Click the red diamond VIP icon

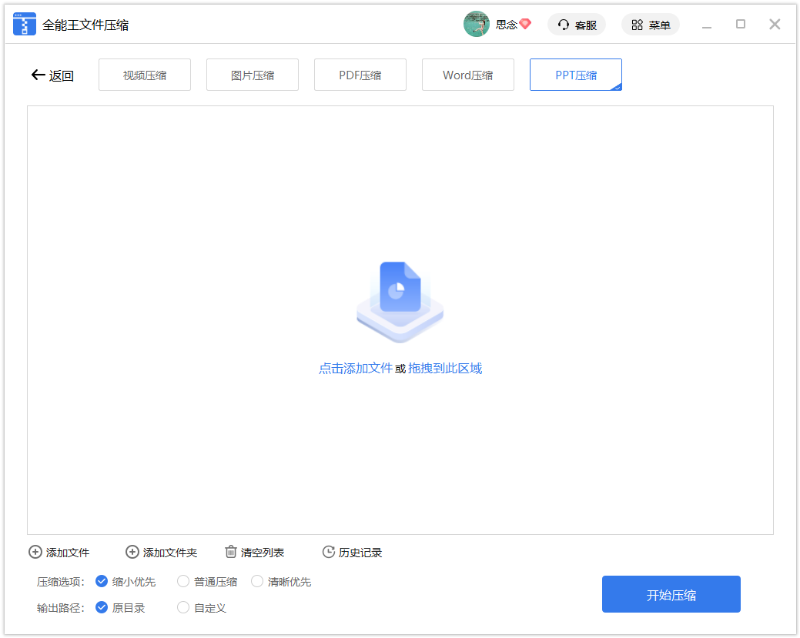pyautogui.click(x=525, y=24)
